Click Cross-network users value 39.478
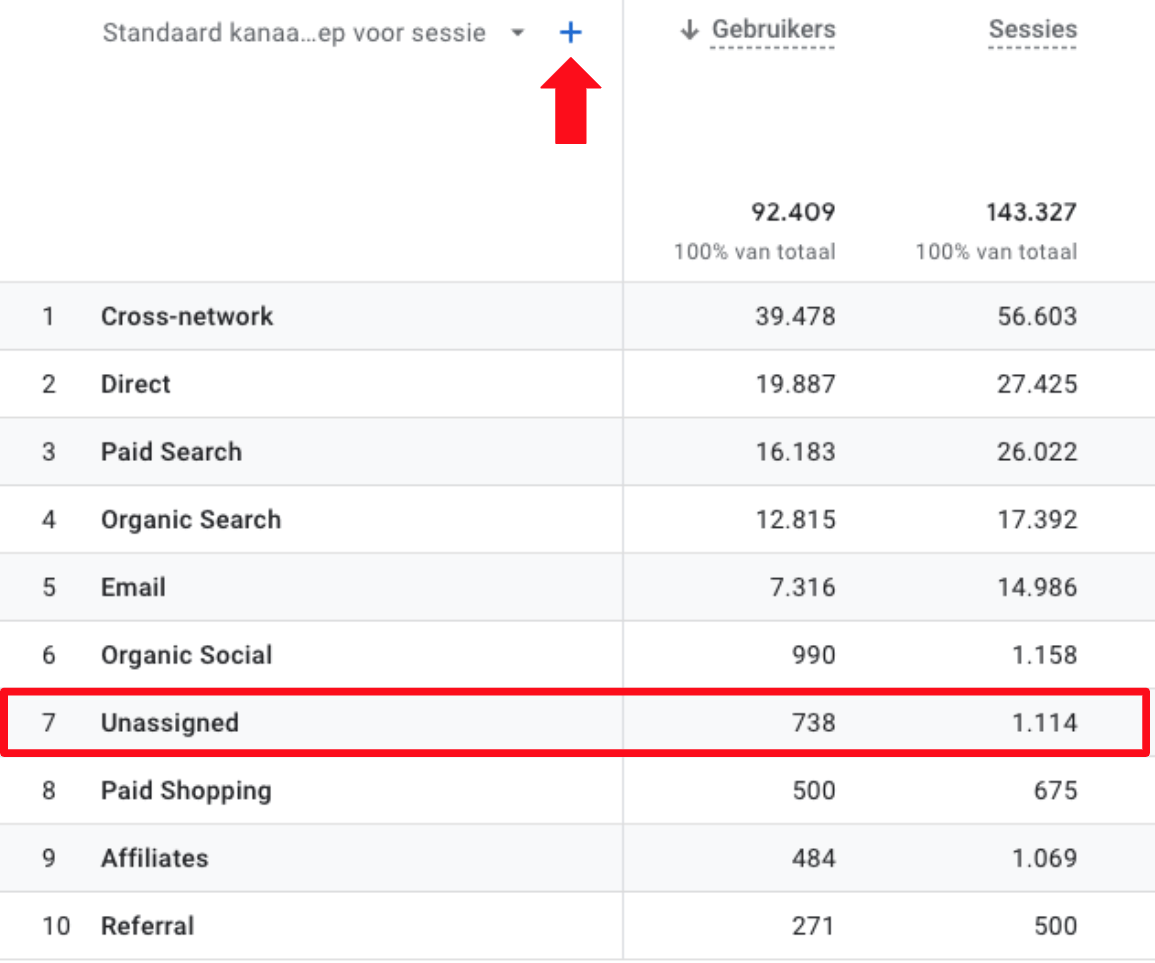The image size is (1155, 963). (x=795, y=316)
